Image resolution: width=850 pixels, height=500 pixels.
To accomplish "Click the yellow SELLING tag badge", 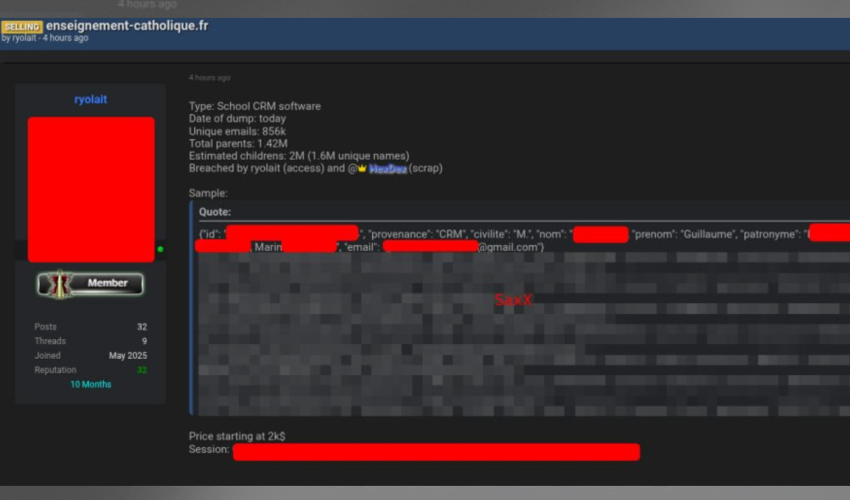I will tap(22, 26).
